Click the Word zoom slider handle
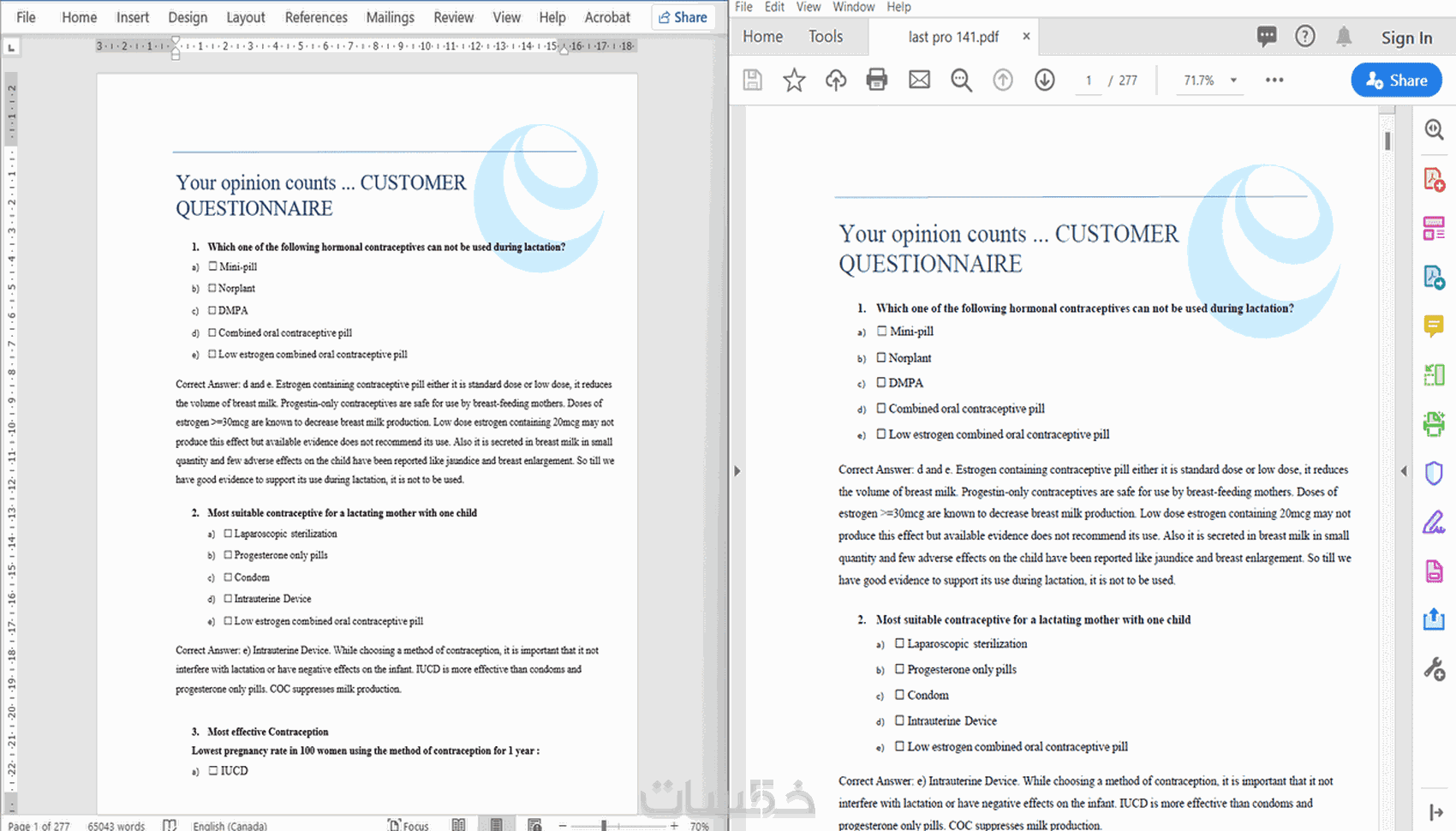 (x=604, y=825)
